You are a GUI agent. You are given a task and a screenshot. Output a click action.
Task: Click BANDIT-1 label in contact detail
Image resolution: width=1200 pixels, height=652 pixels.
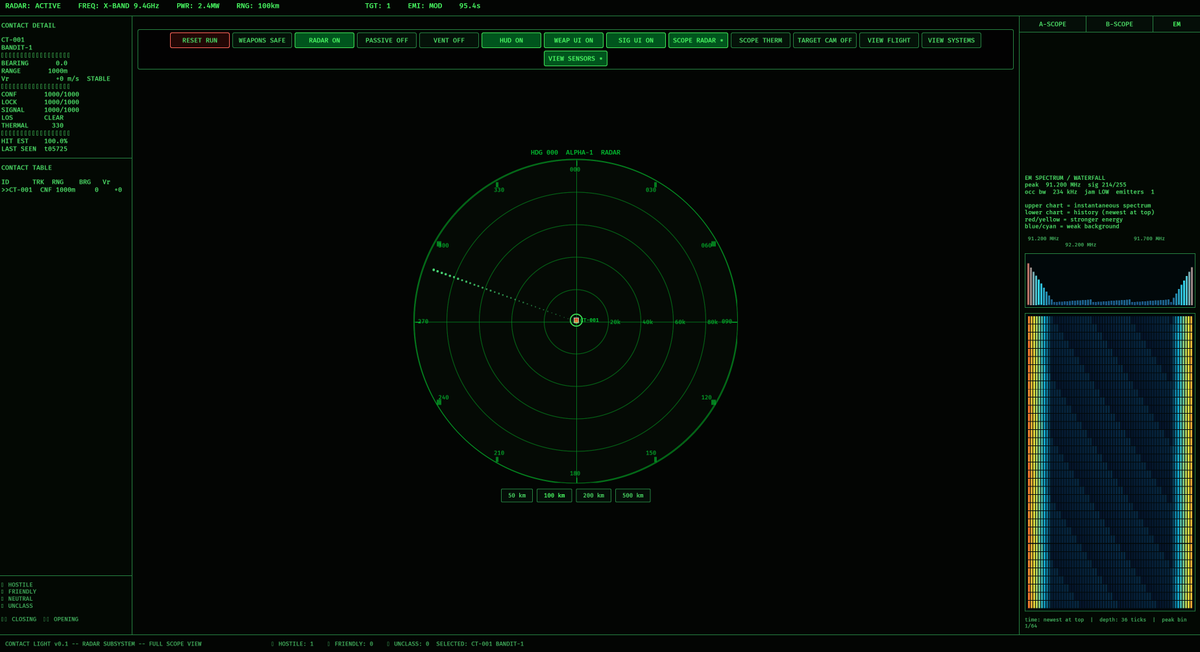click(17, 47)
